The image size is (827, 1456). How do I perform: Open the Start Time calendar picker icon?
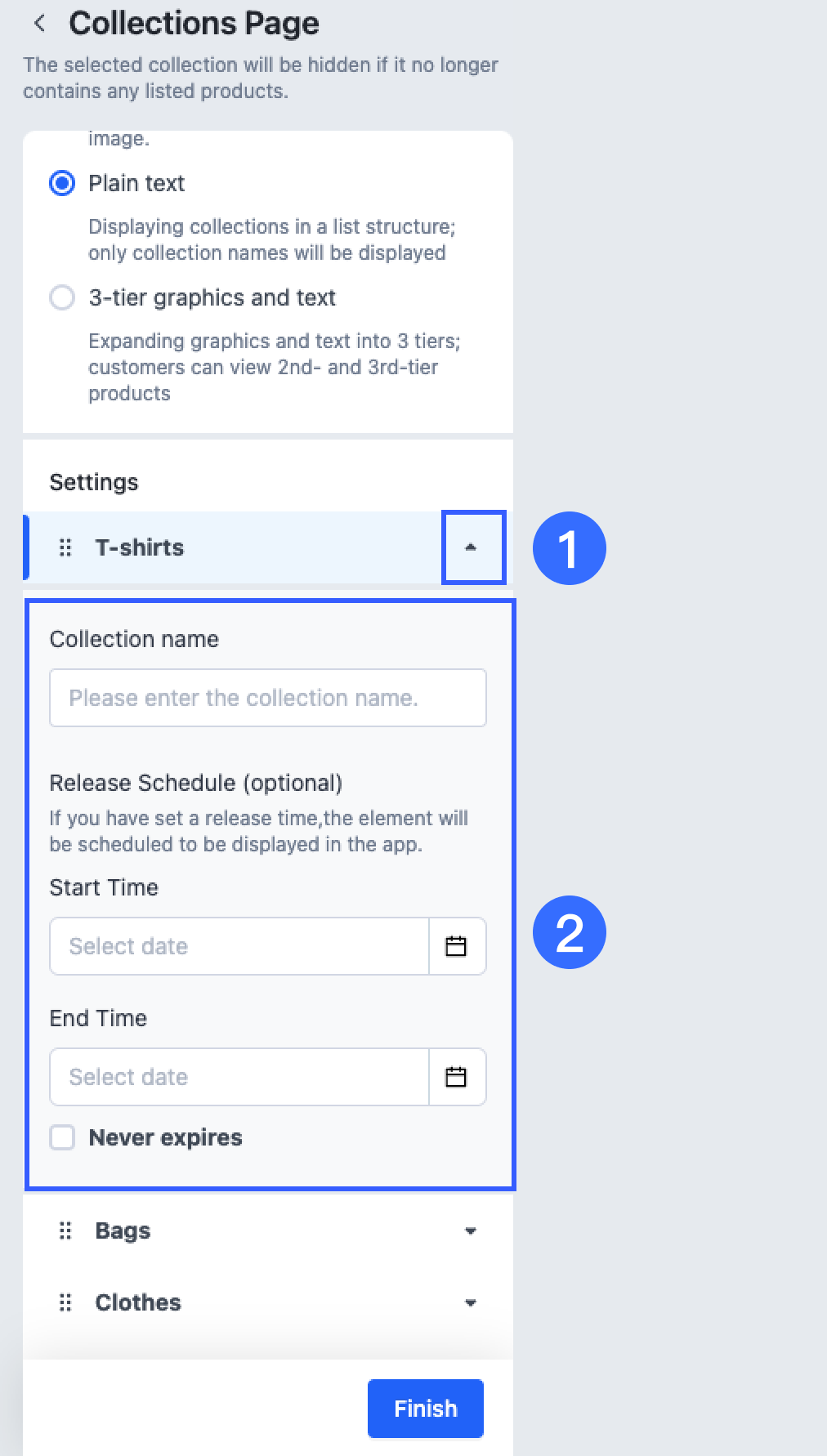(456, 946)
